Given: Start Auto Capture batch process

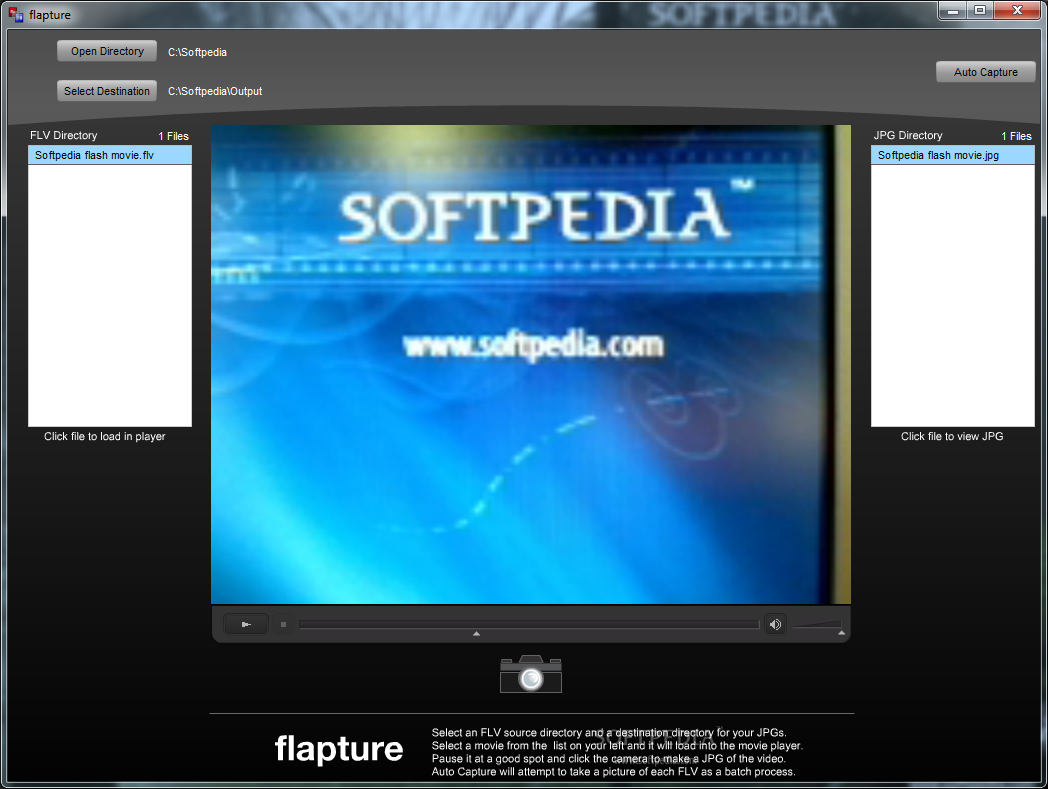Looking at the screenshot, I should [985, 72].
